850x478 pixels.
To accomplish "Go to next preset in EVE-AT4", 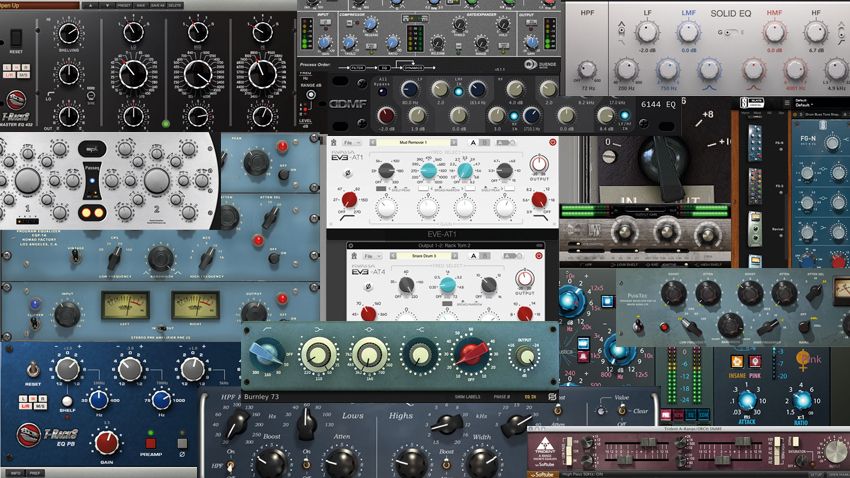I will pos(455,256).
